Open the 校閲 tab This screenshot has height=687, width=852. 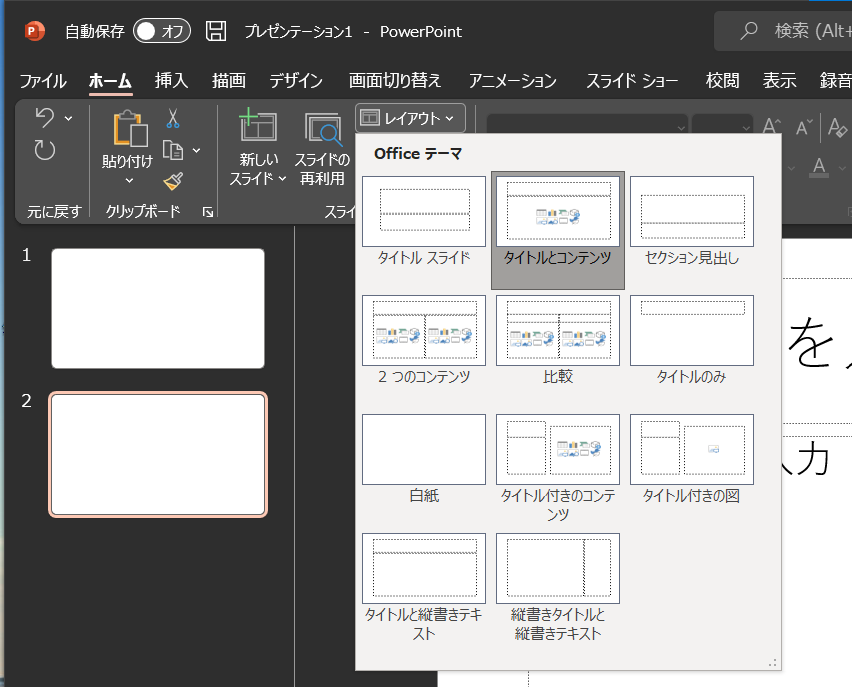[x=723, y=80]
